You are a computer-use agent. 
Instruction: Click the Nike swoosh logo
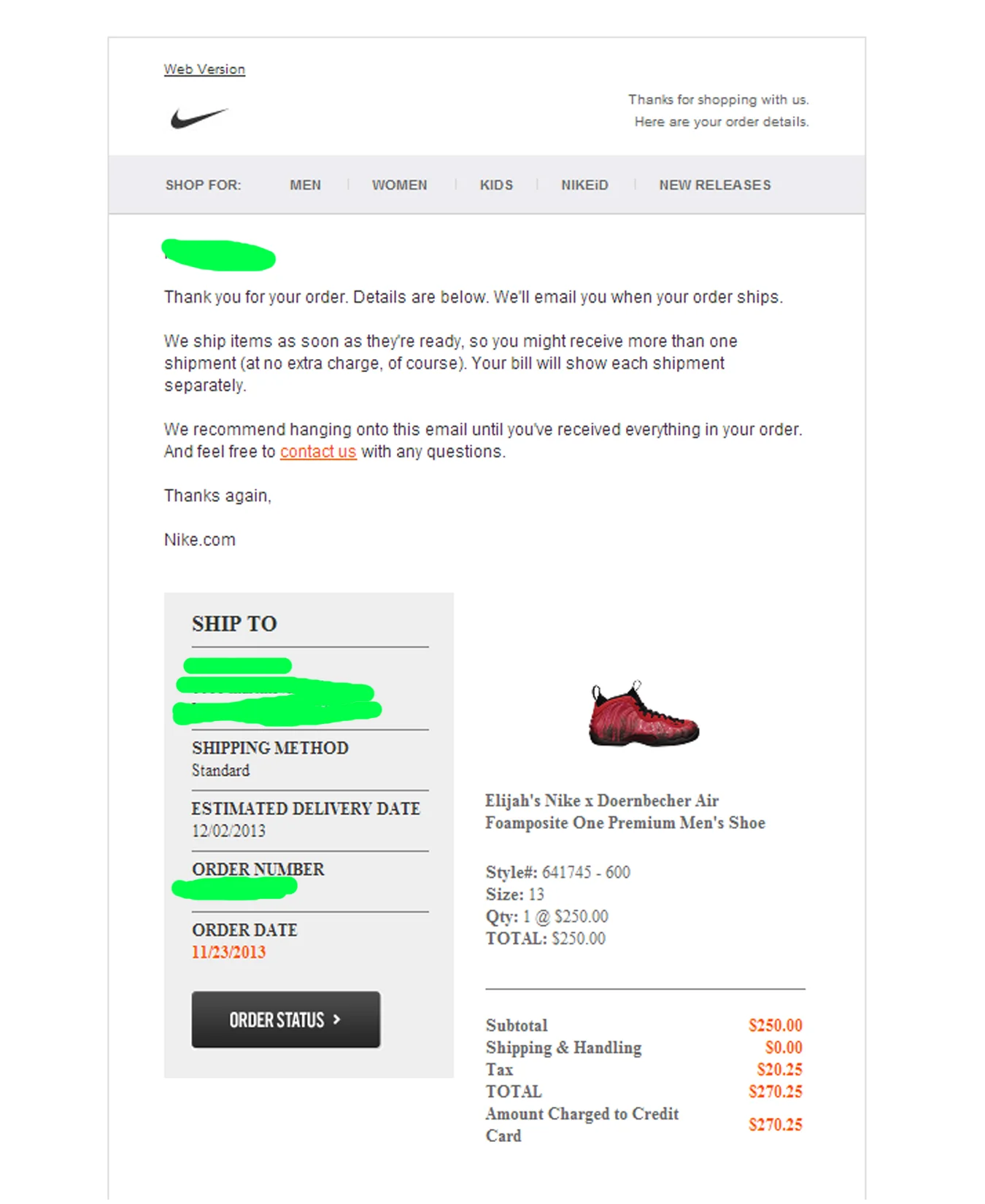click(x=199, y=118)
